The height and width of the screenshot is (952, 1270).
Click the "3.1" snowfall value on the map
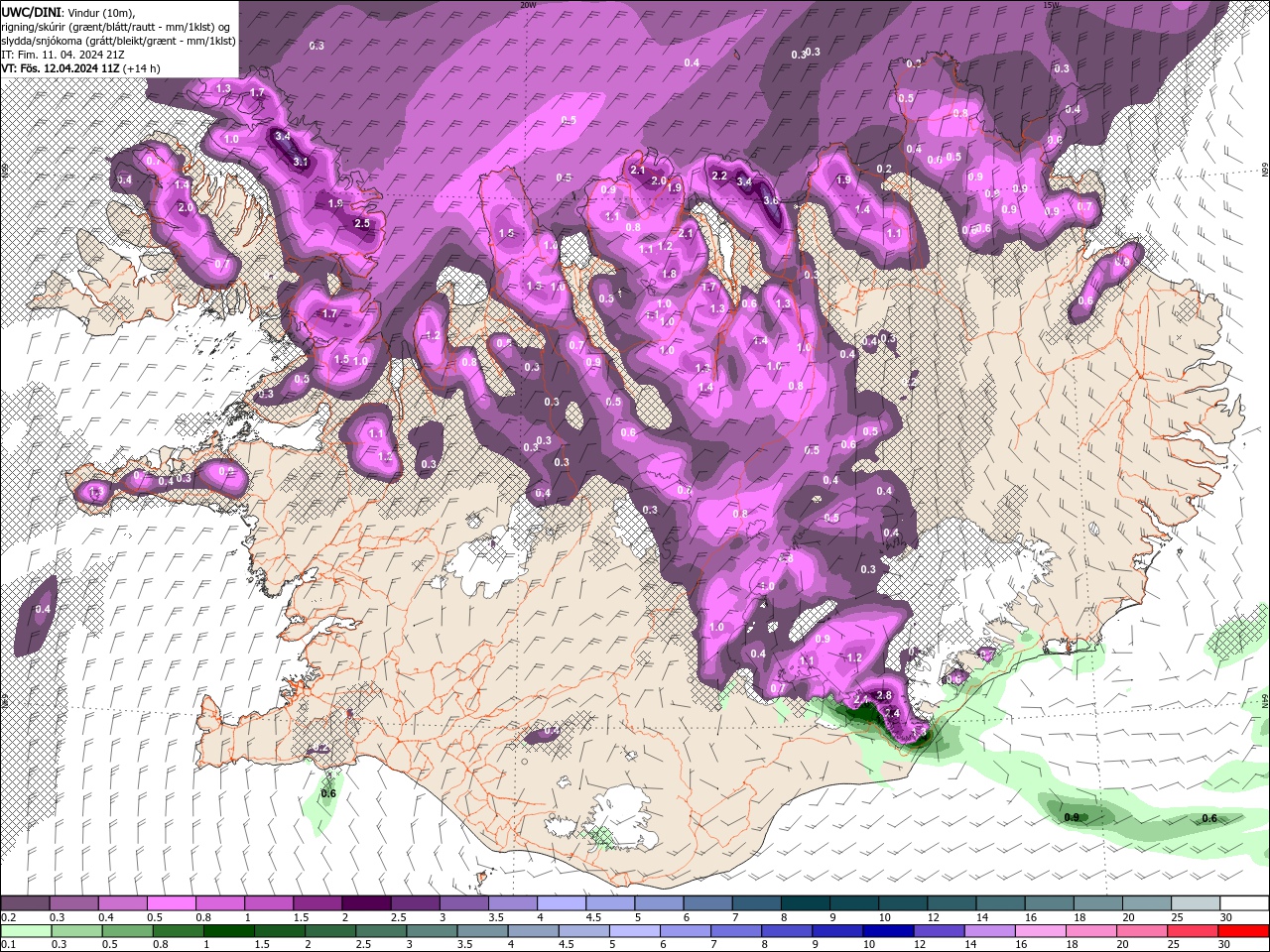click(302, 162)
